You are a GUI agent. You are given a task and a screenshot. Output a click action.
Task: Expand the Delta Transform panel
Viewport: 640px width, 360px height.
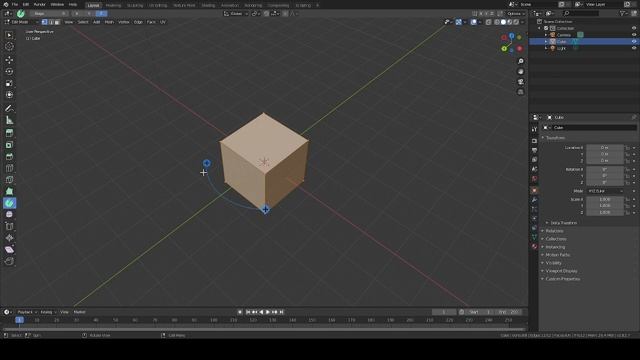tap(564, 223)
